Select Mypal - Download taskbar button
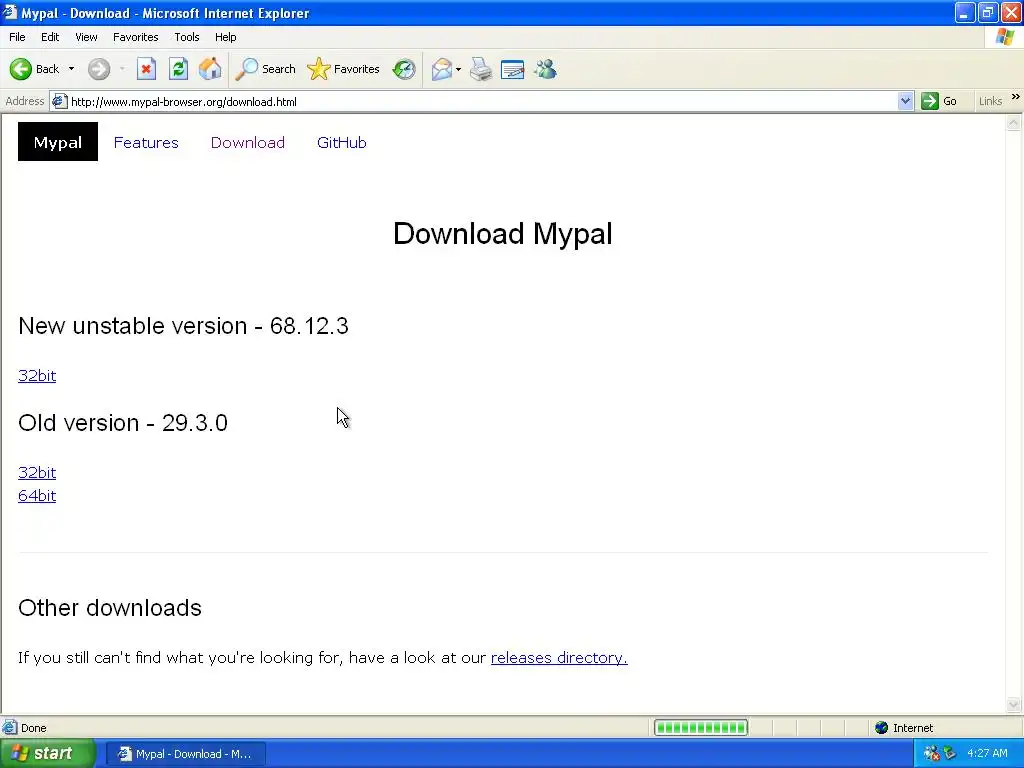The width and height of the screenshot is (1024, 768). click(x=185, y=754)
